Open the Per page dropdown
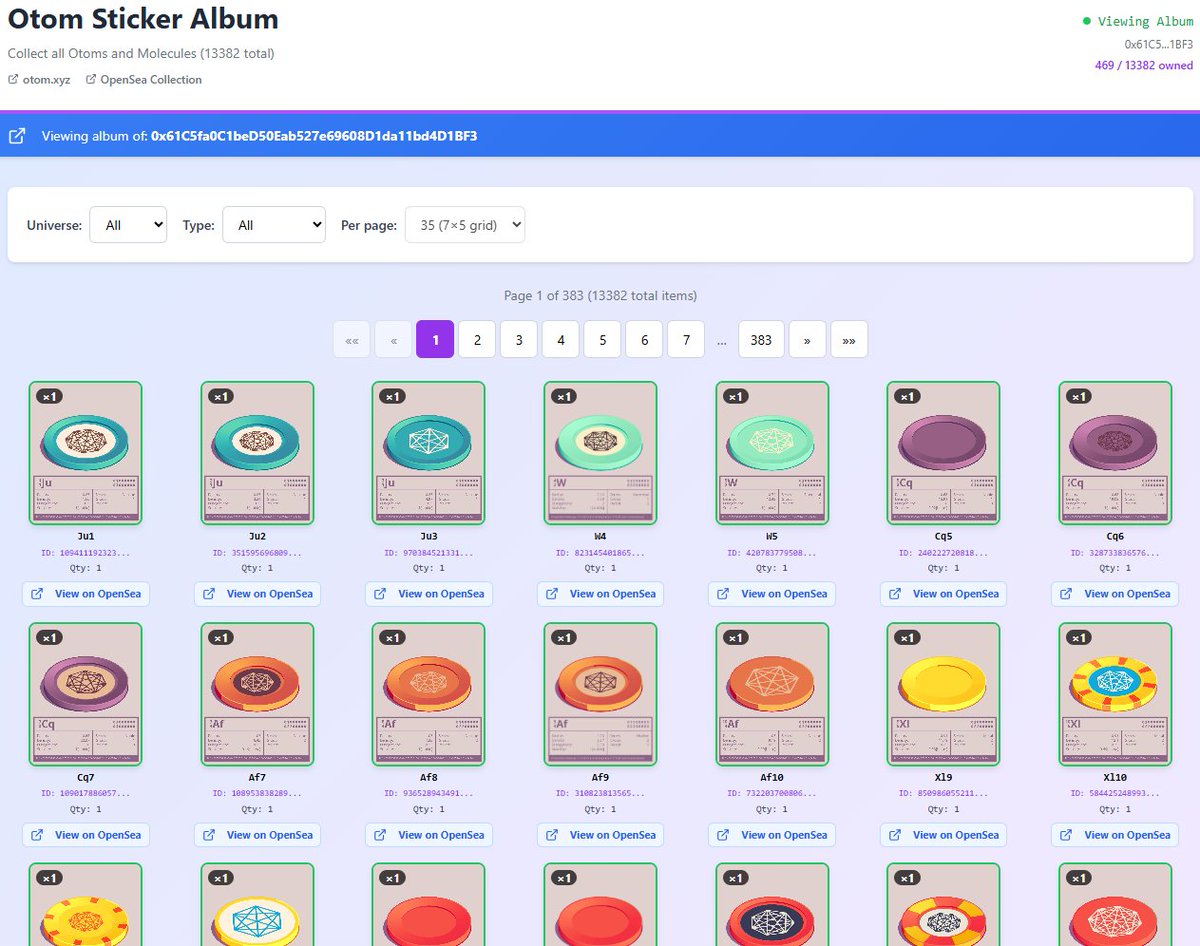The height and width of the screenshot is (946, 1200). 465,225
